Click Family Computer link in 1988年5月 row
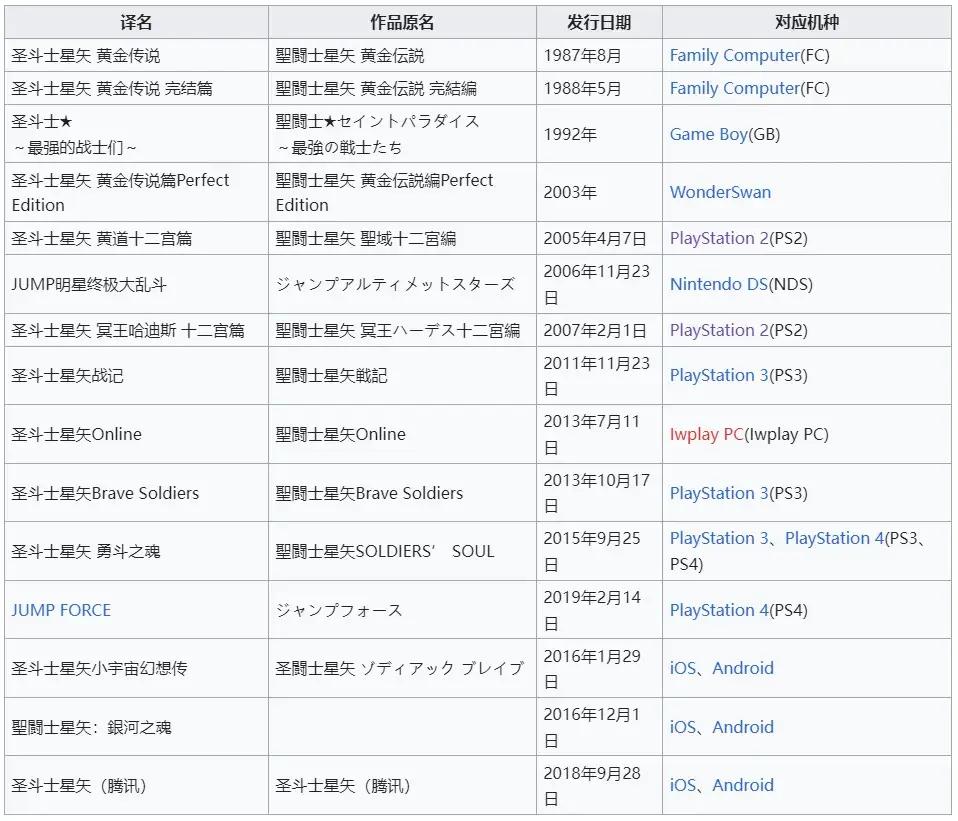This screenshot has width=958, height=821. pyautogui.click(x=735, y=88)
